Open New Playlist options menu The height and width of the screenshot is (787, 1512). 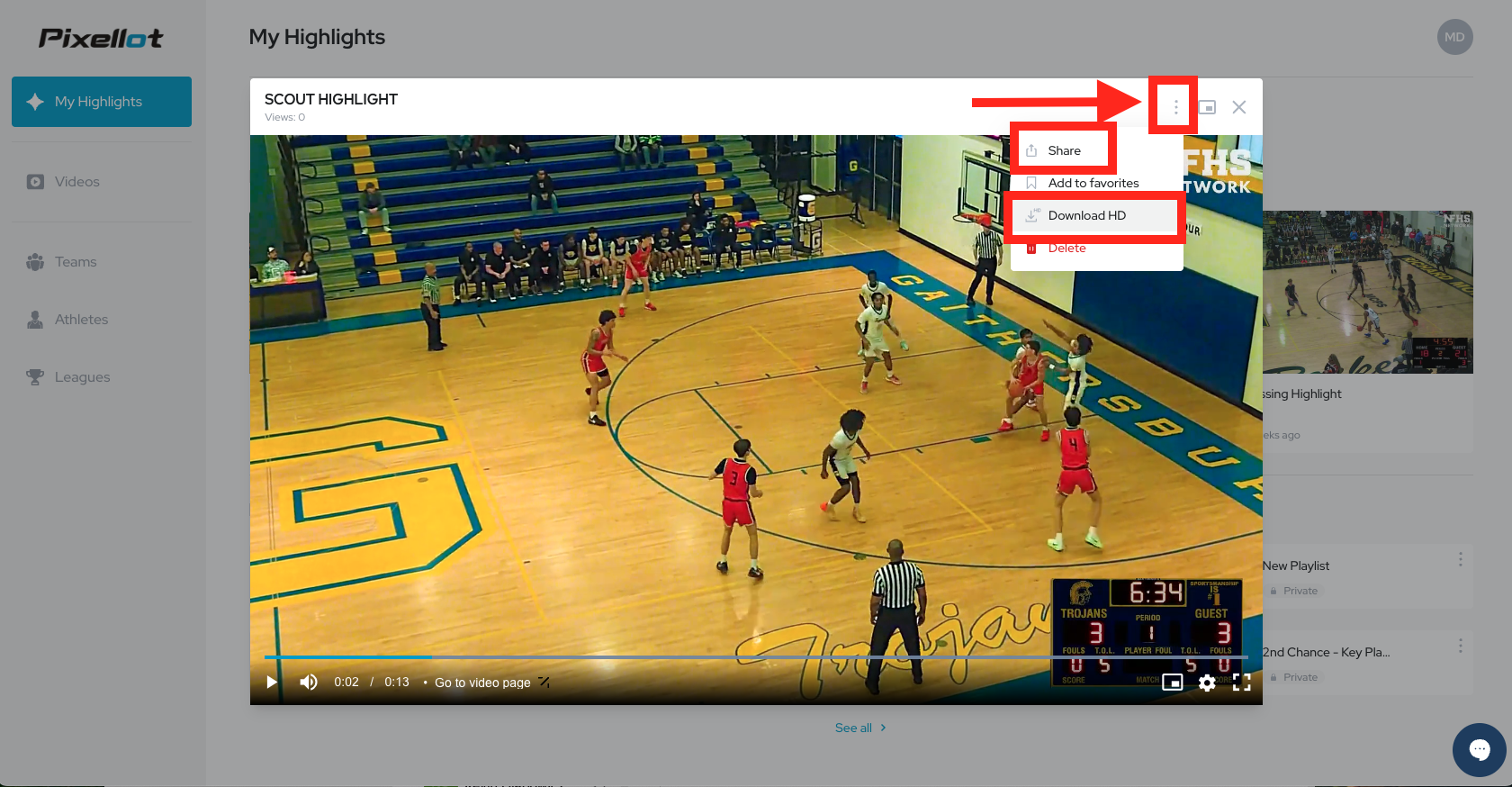pos(1460,559)
